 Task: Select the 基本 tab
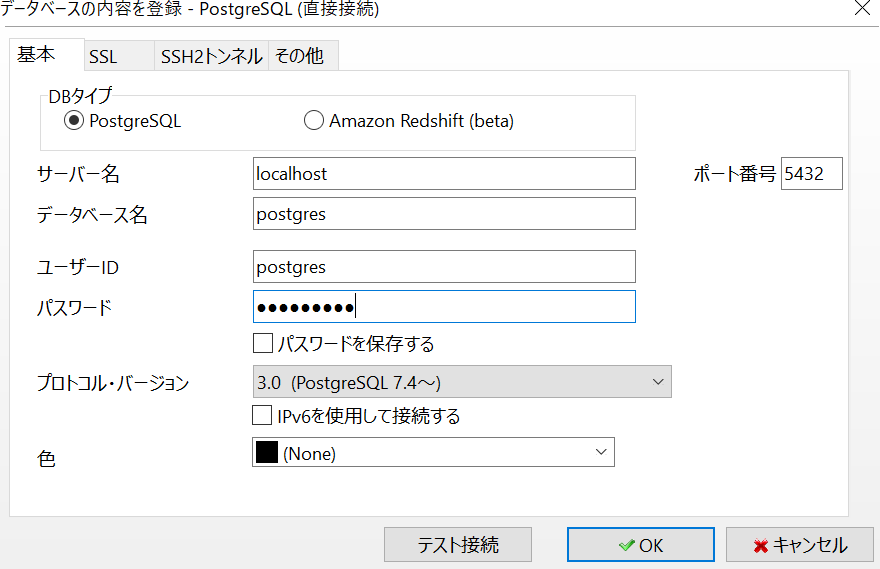click(47, 55)
